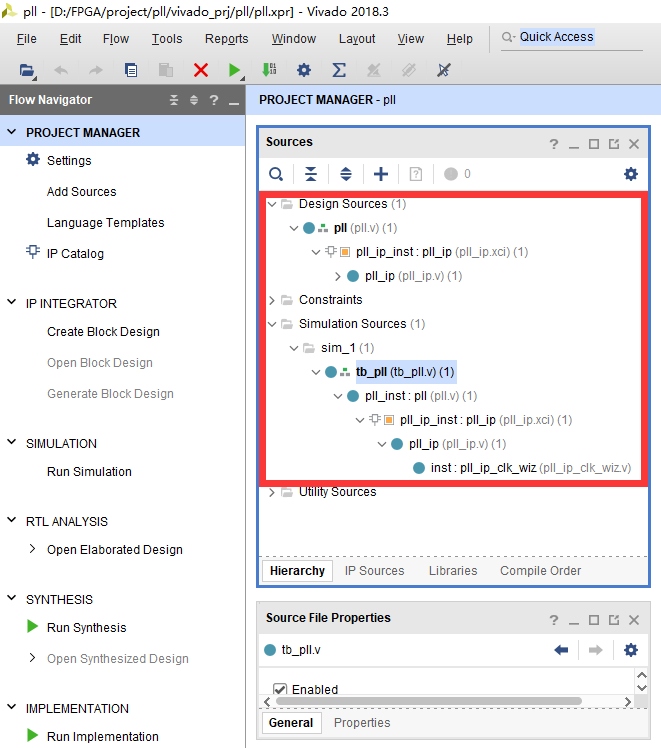Collapse Simulation Sources folder chevron
This screenshot has height=748, width=661.
(272, 324)
